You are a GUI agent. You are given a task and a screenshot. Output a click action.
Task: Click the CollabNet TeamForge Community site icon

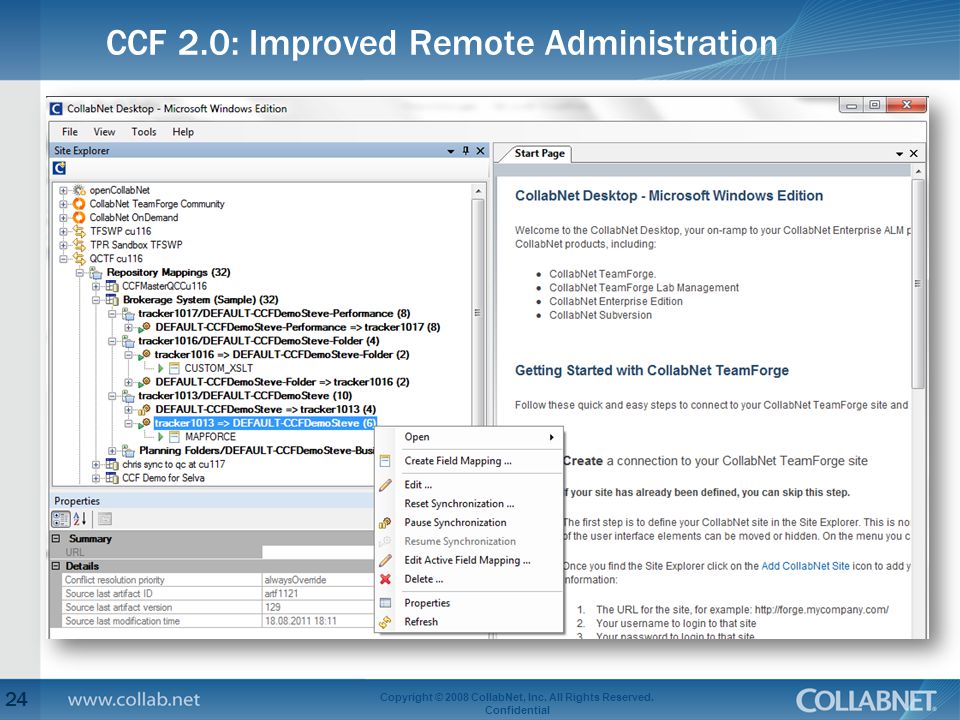[x=79, y=204]
